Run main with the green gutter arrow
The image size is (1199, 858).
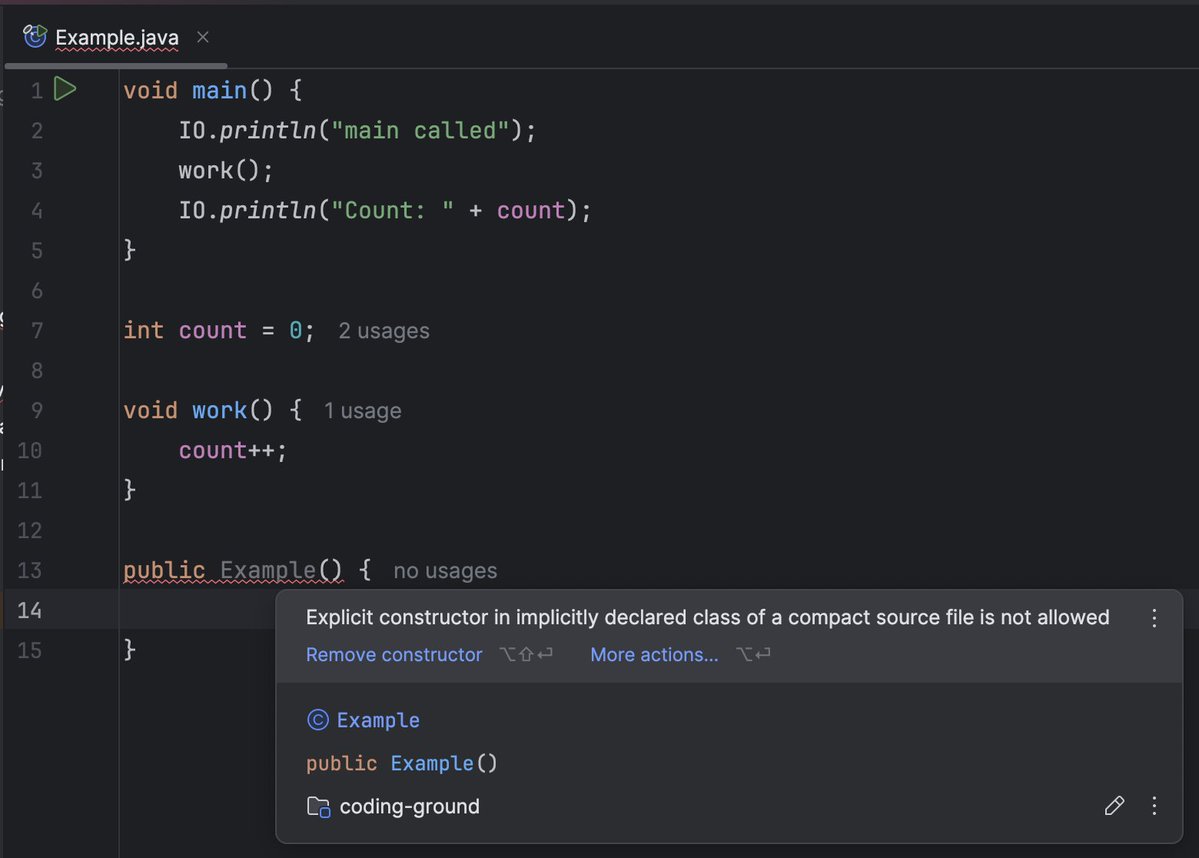pos(65,89)
